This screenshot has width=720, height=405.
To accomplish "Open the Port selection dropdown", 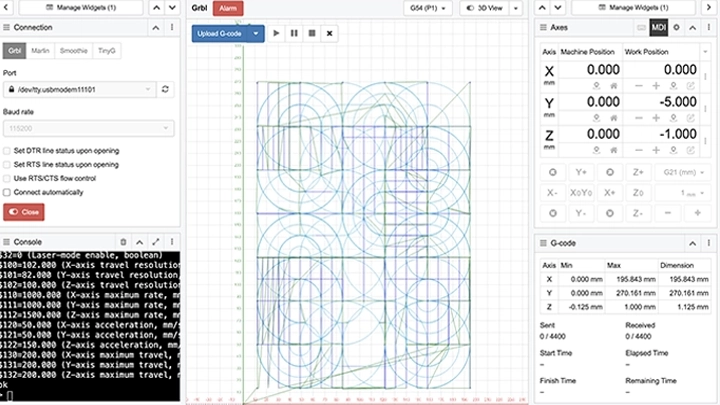I will [80, 89].
